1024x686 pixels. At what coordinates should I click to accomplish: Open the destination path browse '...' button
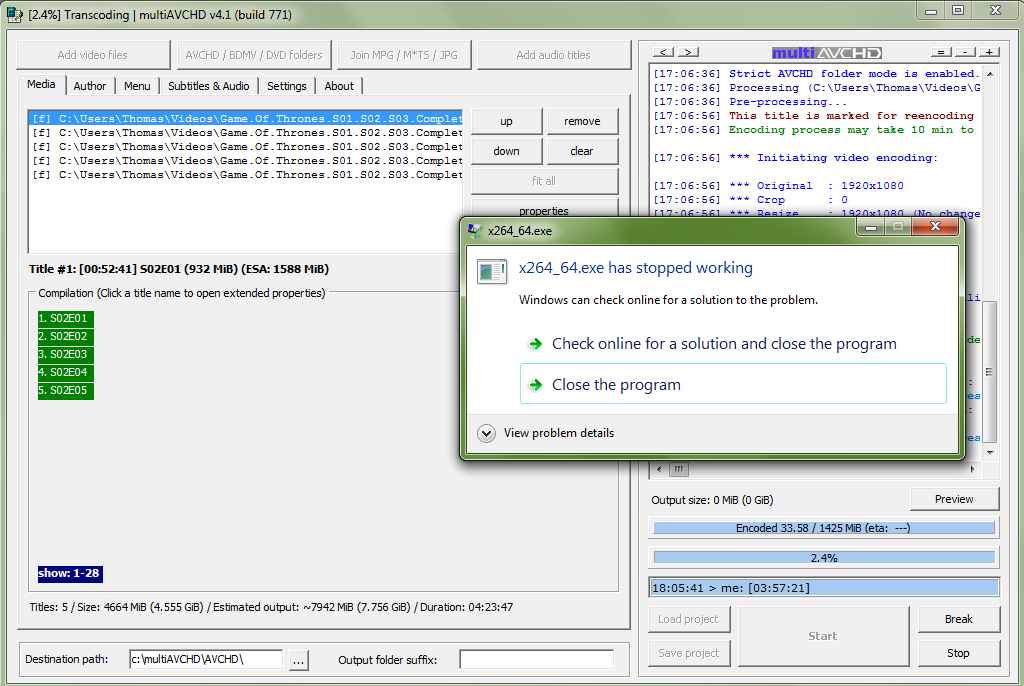pyautogui.click(x=298, y=660)
